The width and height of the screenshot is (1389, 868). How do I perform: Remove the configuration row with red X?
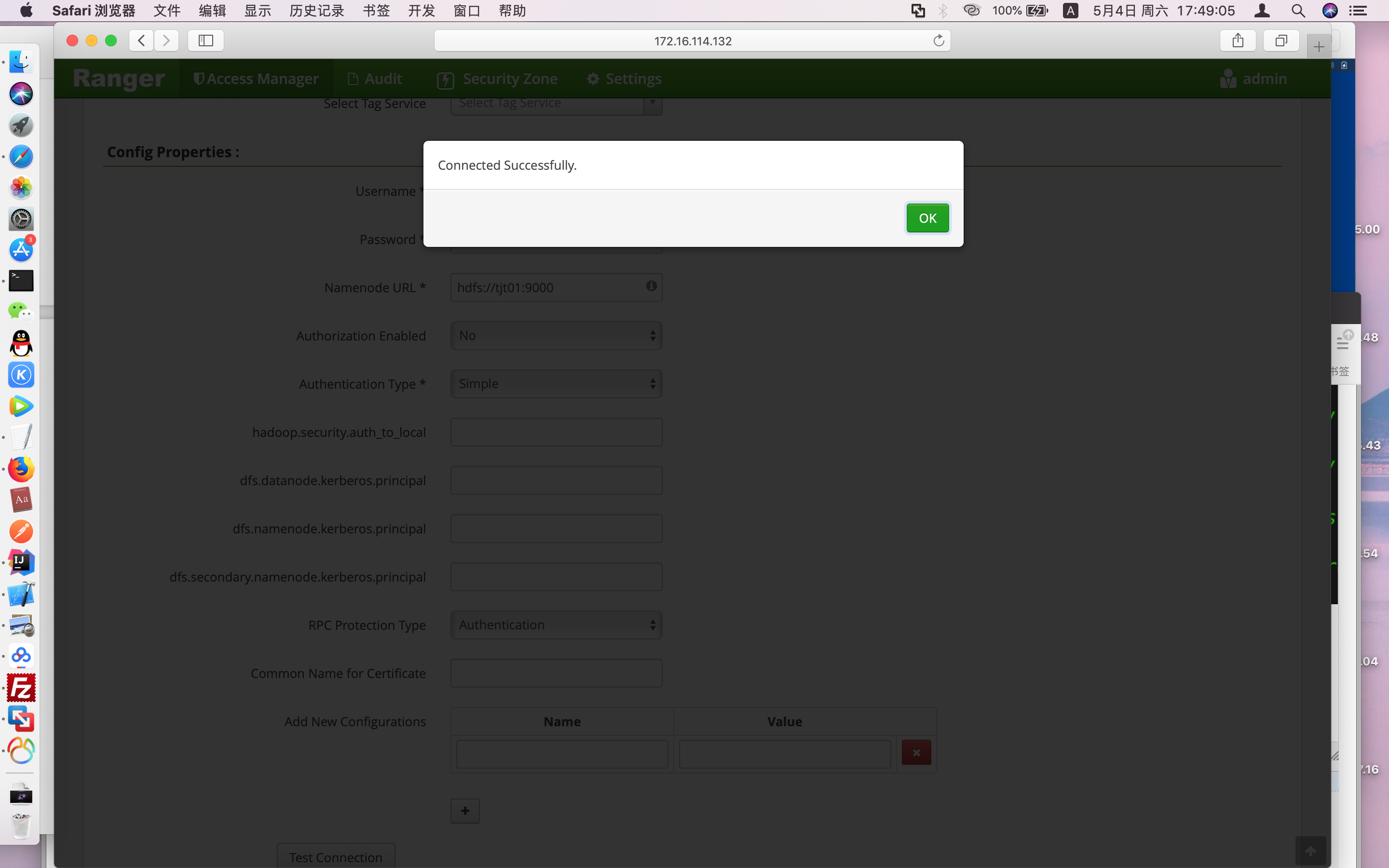point(916,753)
